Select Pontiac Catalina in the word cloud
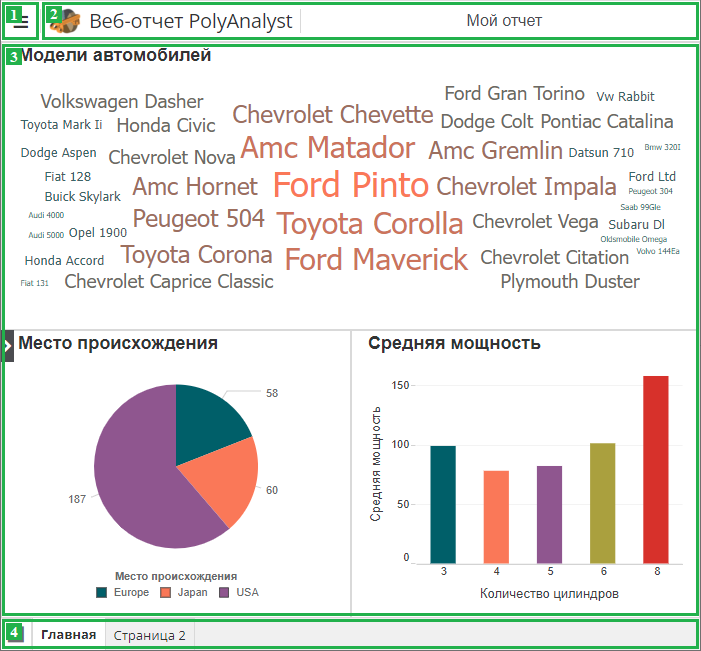This screenshot has width=701, height=651. coord(607,121)
